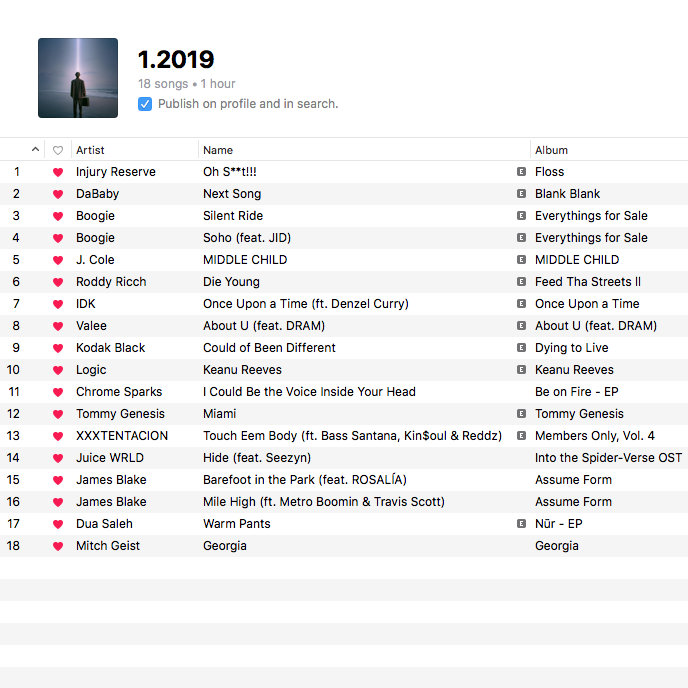Image resolution: width=688 pixels, height=688 pixels.
Task: Click the explicit badge on Touch Eem Body
Action: 521,435
